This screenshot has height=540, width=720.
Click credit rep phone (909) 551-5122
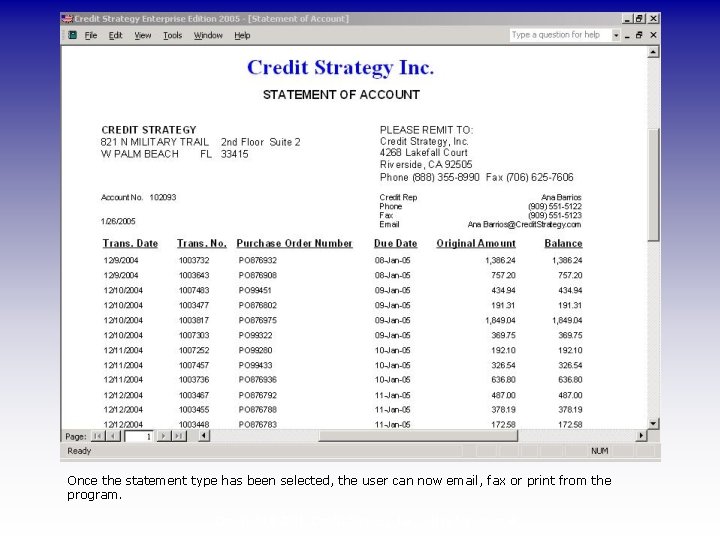pyautogui.click(x=555, y=207)
